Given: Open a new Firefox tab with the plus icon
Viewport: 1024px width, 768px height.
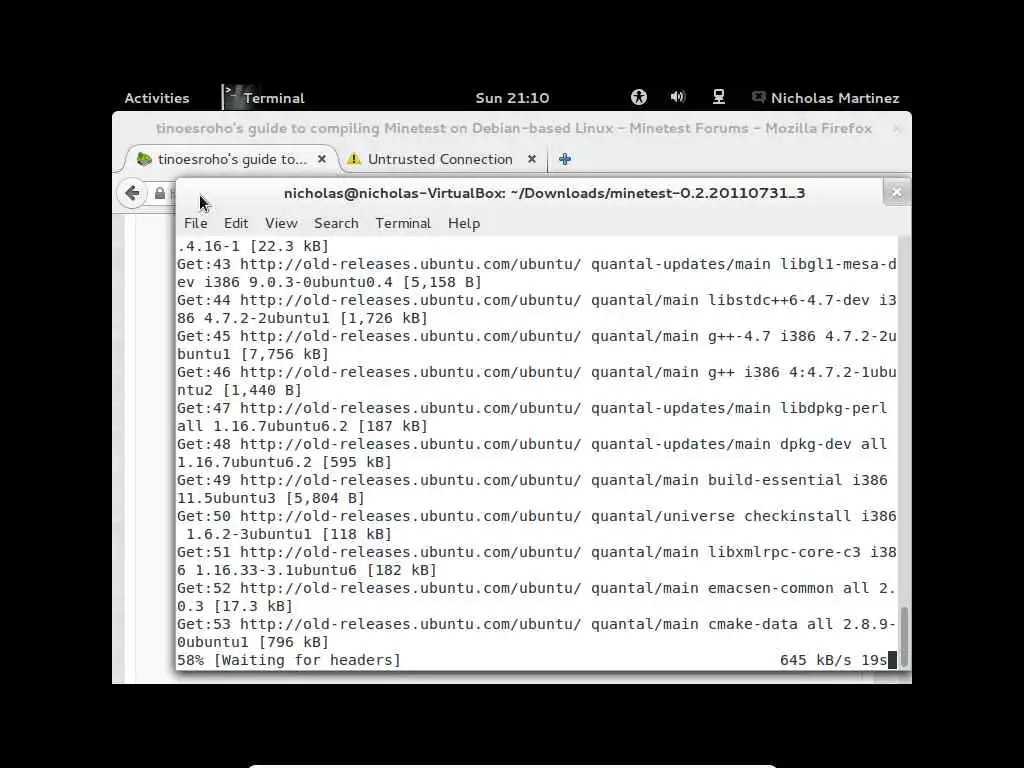Looking at the screenshot, I should pos(565,159).
